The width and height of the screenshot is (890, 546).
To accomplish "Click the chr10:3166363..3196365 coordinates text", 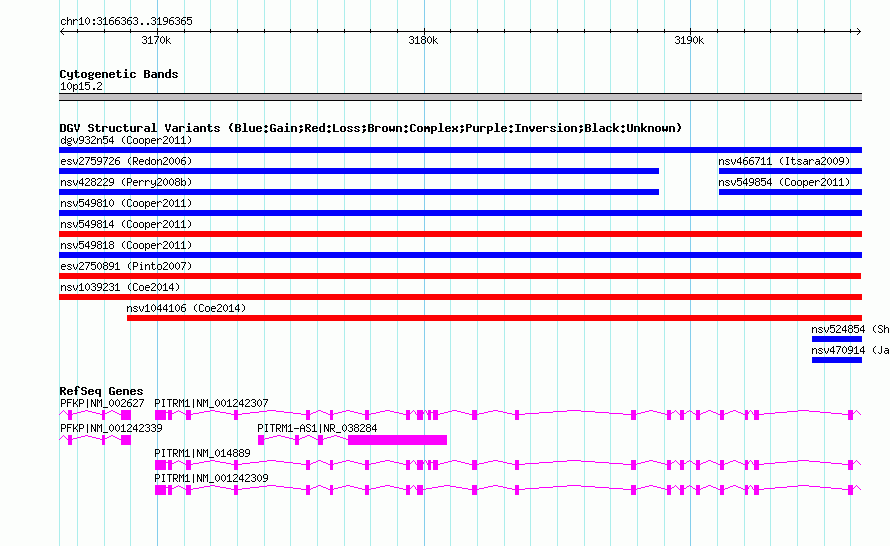I will tap(126, 21).
